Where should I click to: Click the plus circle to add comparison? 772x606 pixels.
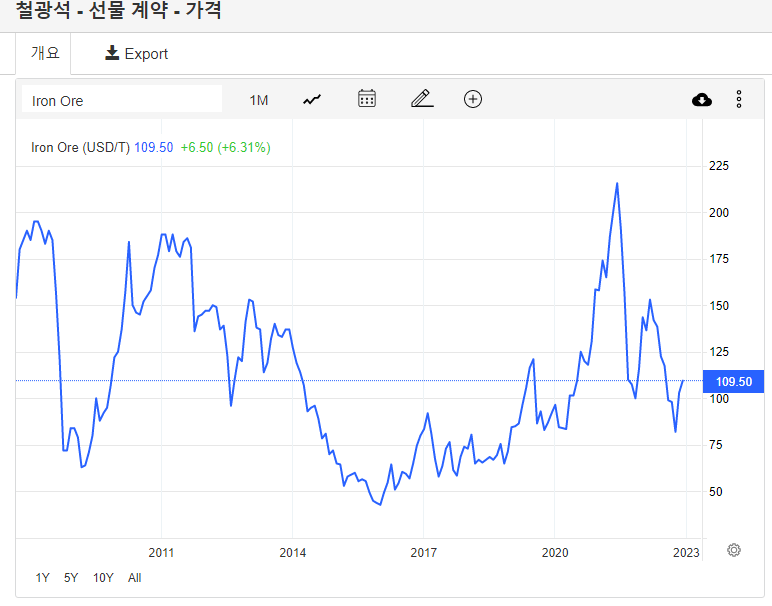pos(473,99)
